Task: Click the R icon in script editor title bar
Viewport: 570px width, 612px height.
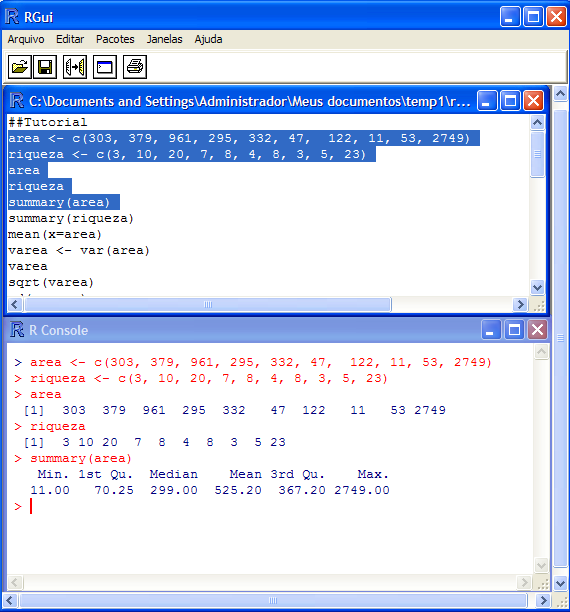Action: click(16, 101)
